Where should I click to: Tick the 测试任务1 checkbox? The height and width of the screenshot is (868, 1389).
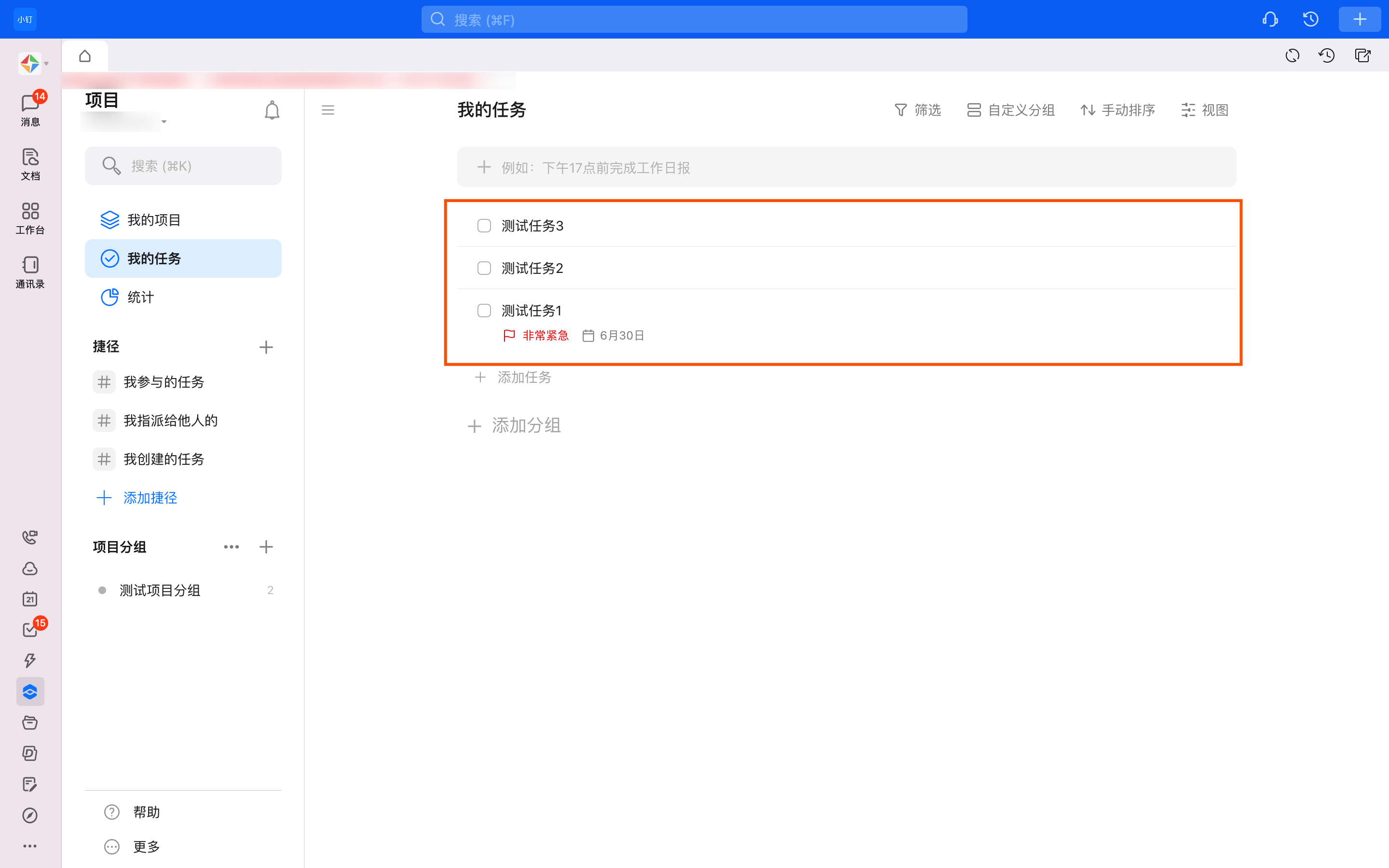pos(484,311)
